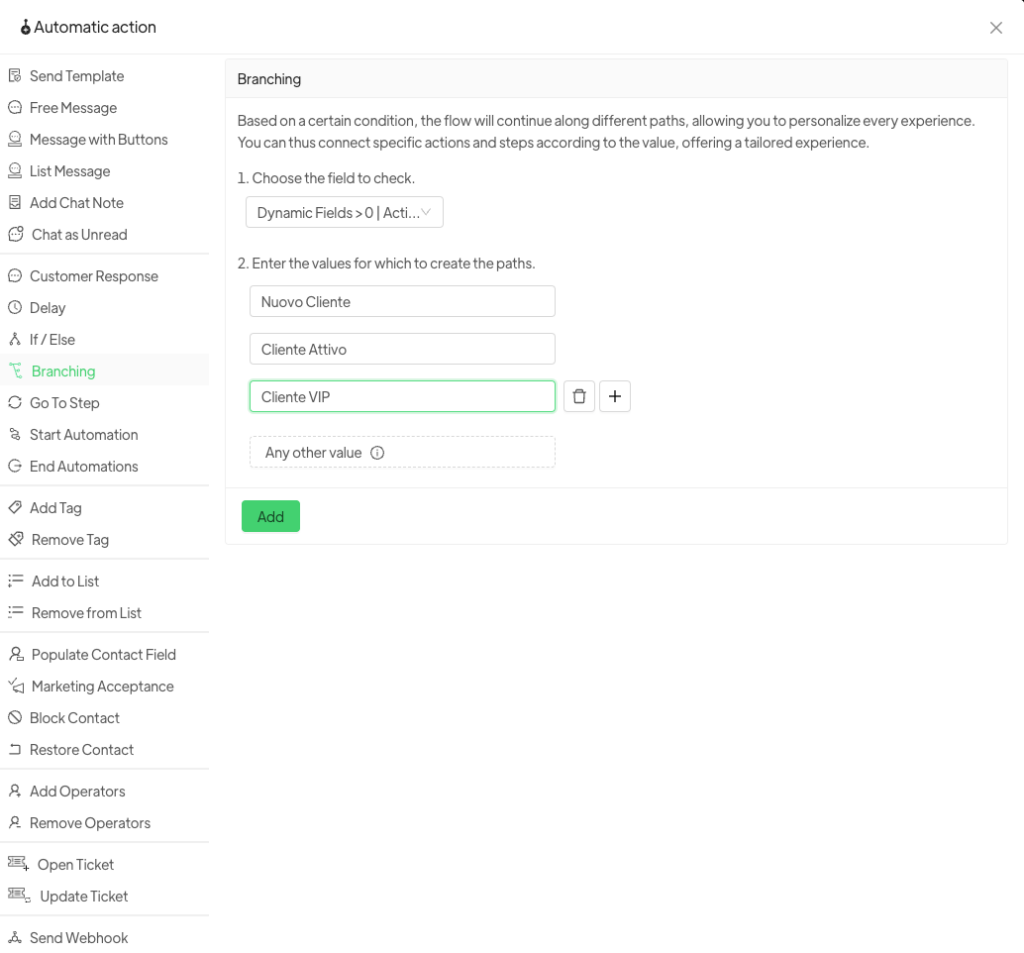Select If / Else action

click(52, 340)
